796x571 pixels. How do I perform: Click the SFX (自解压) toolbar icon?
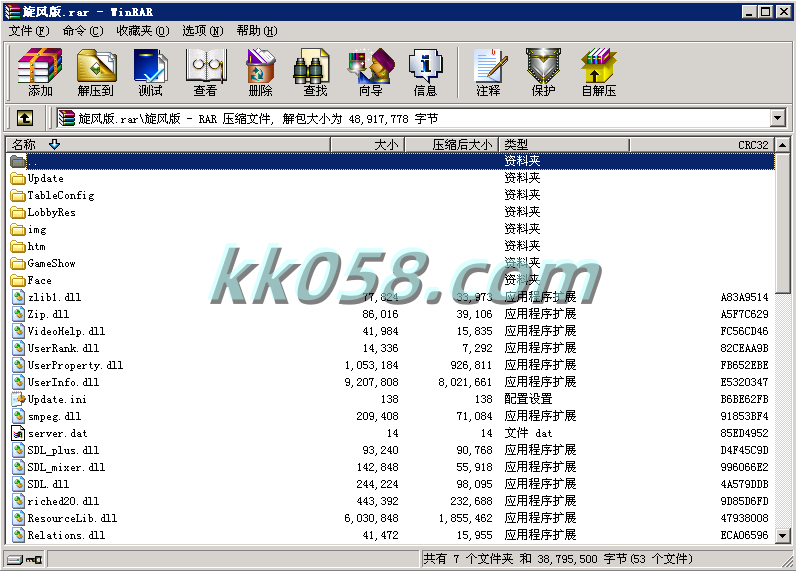click(x=599, y=73)
